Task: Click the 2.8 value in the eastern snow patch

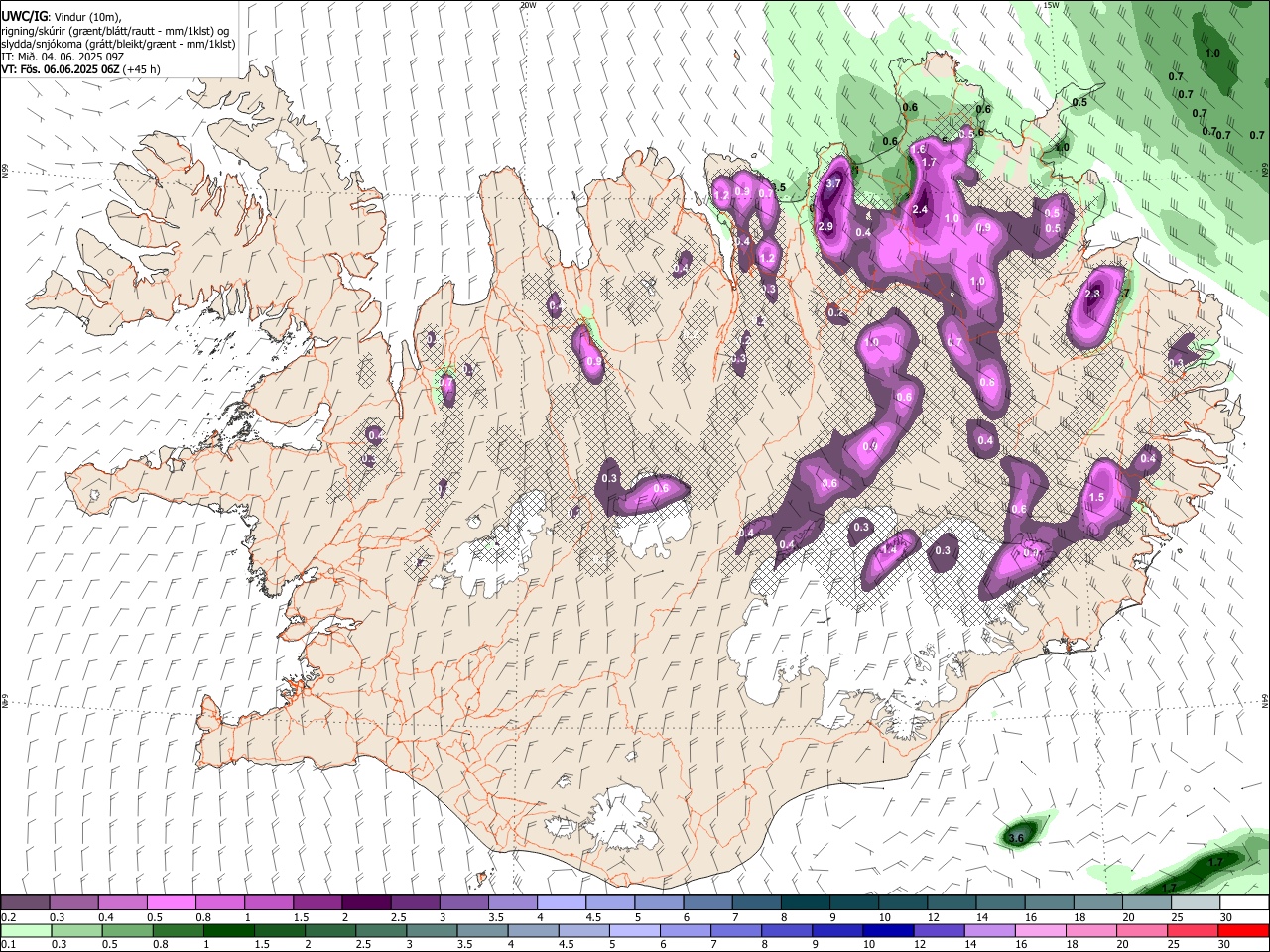Action: point(1093,295)
